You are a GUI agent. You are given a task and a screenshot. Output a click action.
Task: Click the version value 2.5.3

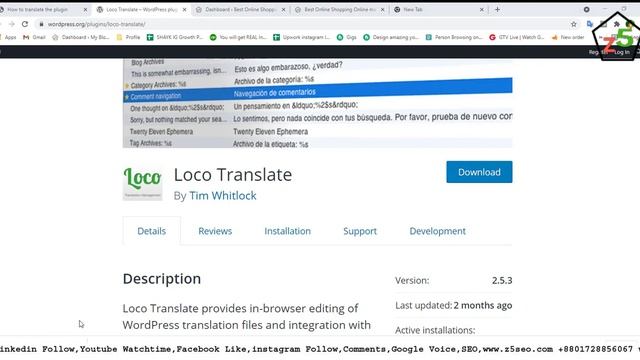coord(502,280)
